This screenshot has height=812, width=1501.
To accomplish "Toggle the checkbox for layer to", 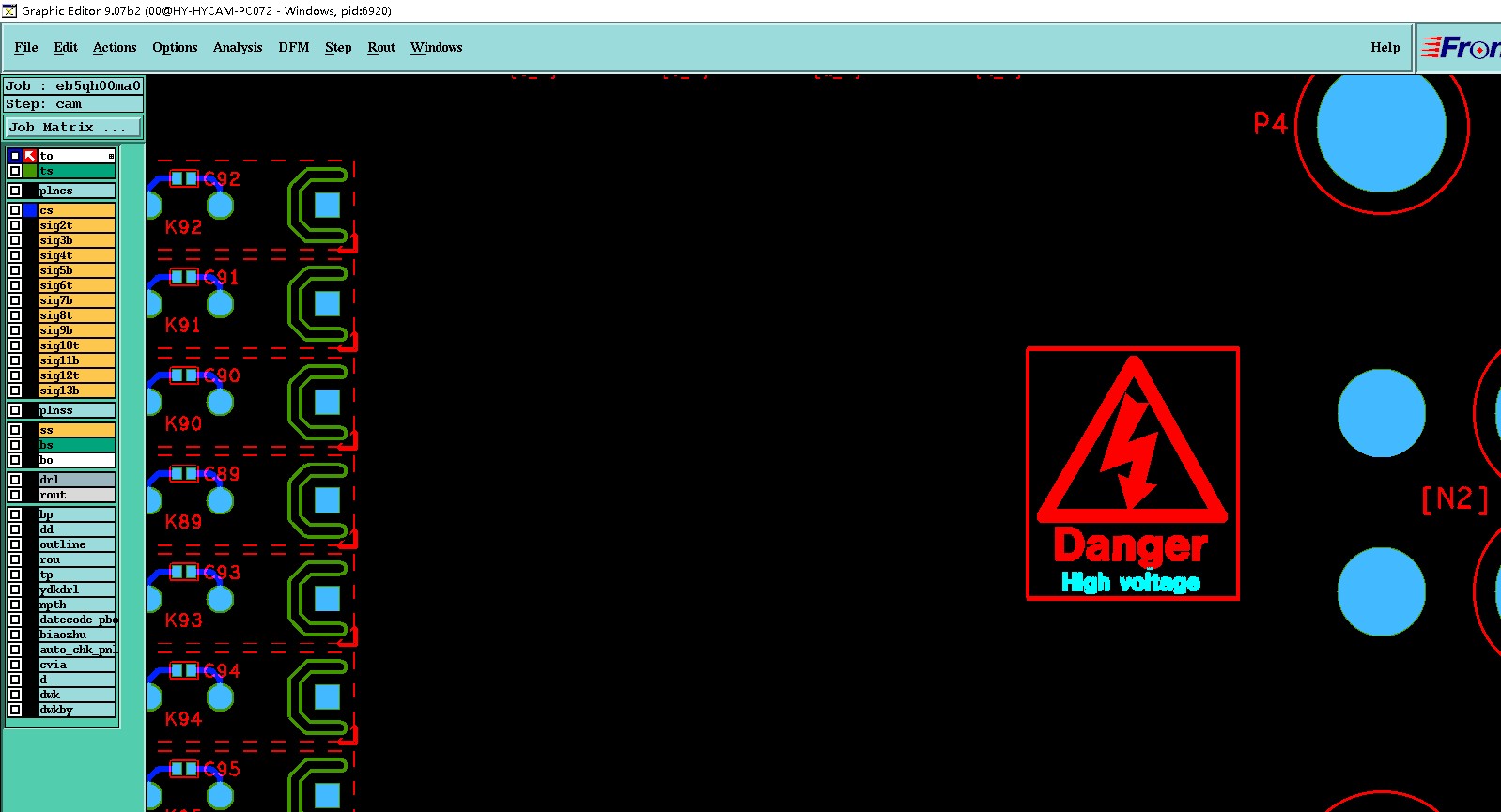I will click(15, 156).
